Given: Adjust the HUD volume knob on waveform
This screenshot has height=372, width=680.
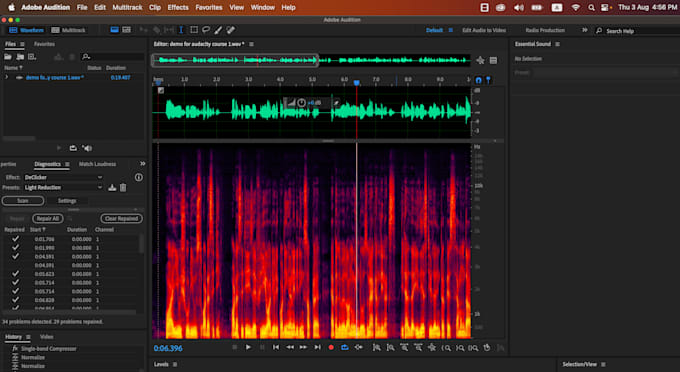Looking at the screenshot, I should [x=301, y=103].
